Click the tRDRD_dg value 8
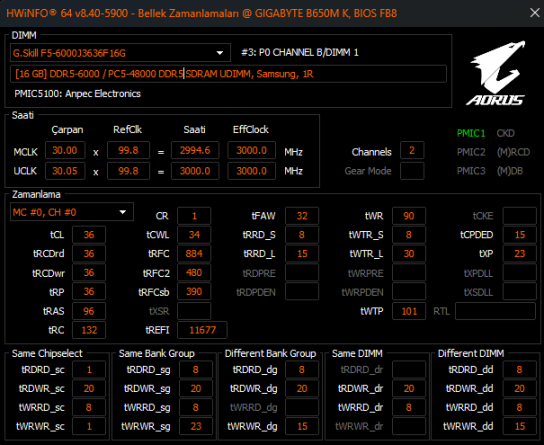The width and height of the screenshot is (544, 445). 302,369
